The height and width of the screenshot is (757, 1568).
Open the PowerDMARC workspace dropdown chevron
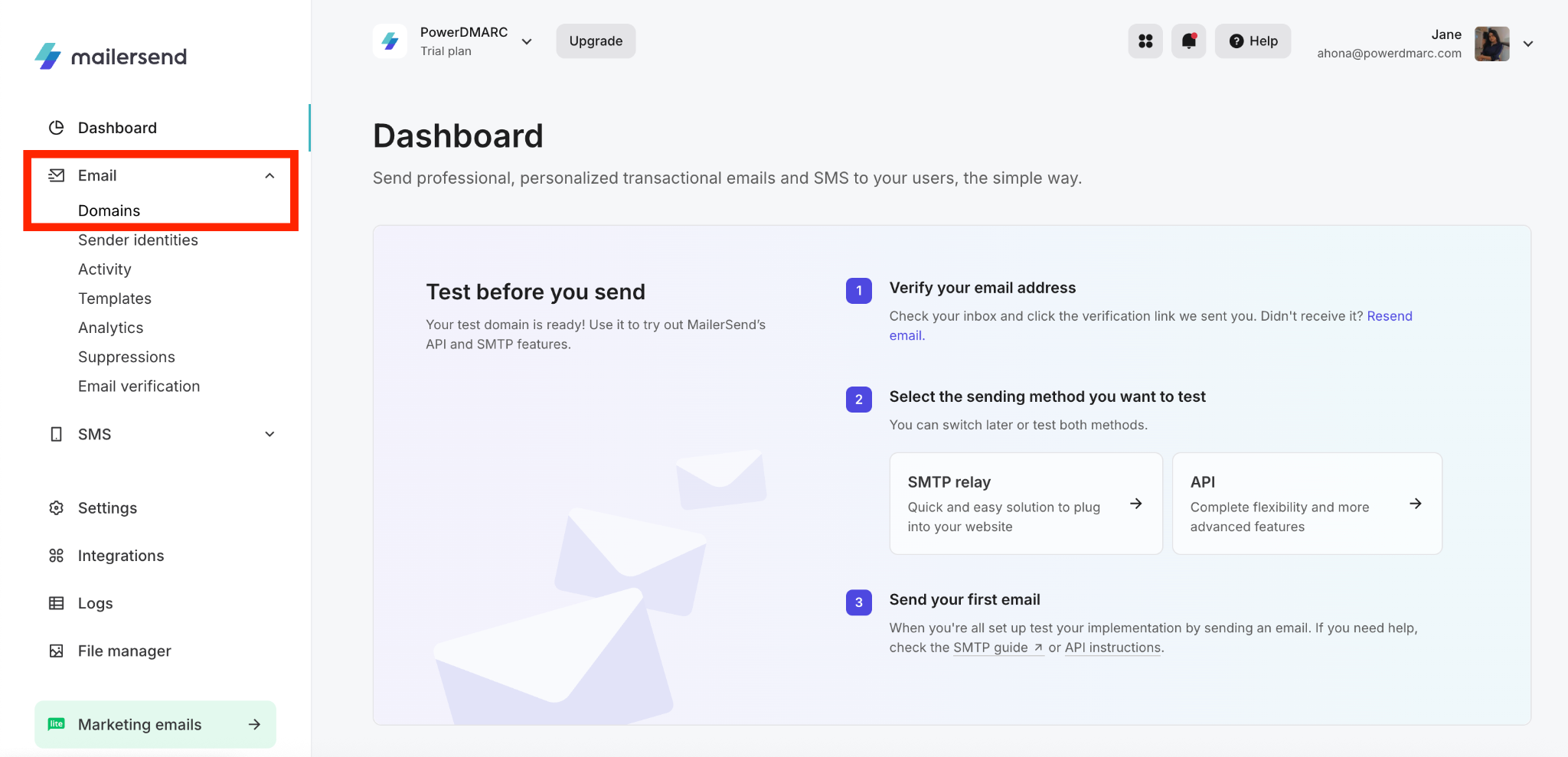527,42
